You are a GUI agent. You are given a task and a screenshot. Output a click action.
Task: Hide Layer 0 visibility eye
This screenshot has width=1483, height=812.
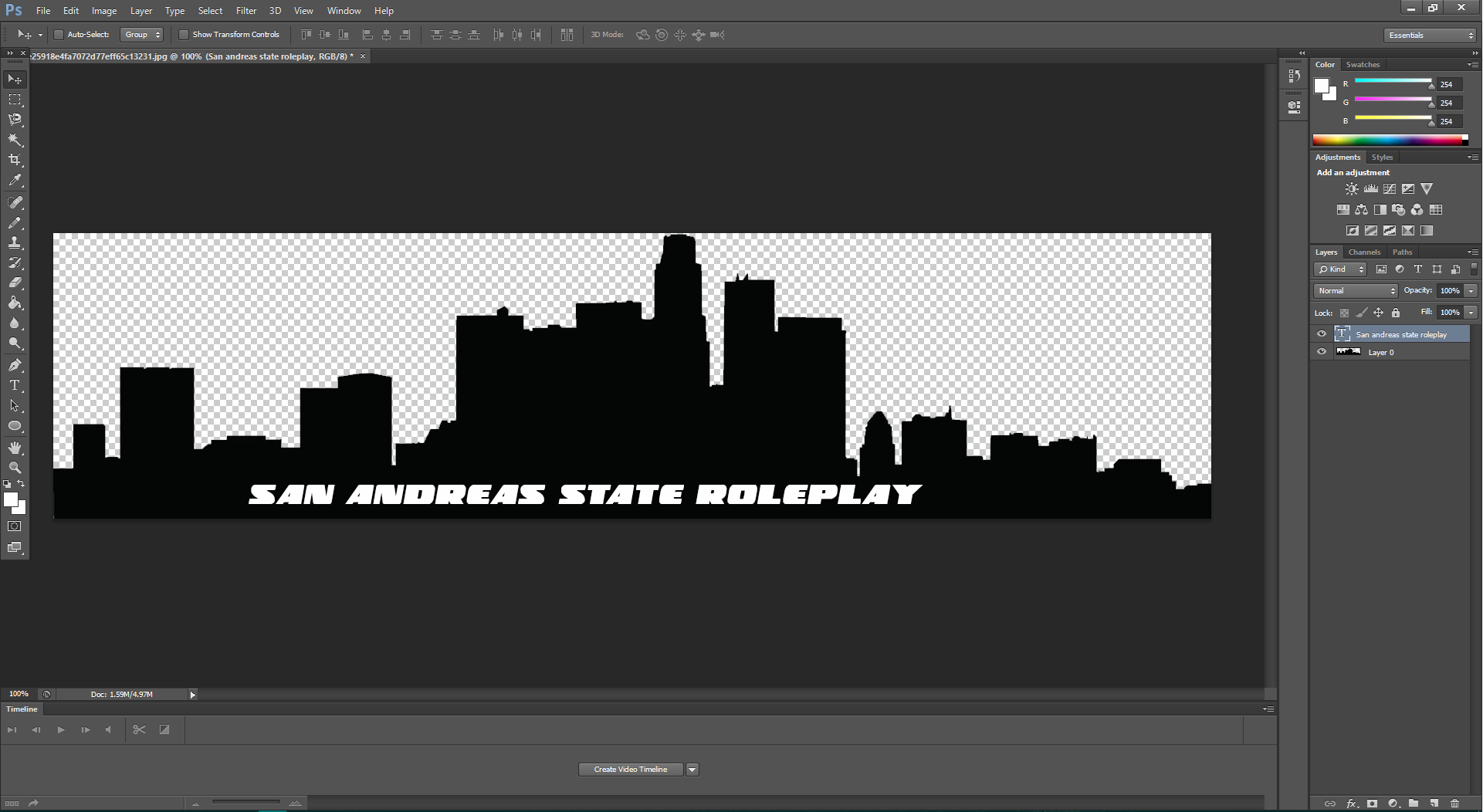click(x=1322, y=352)
